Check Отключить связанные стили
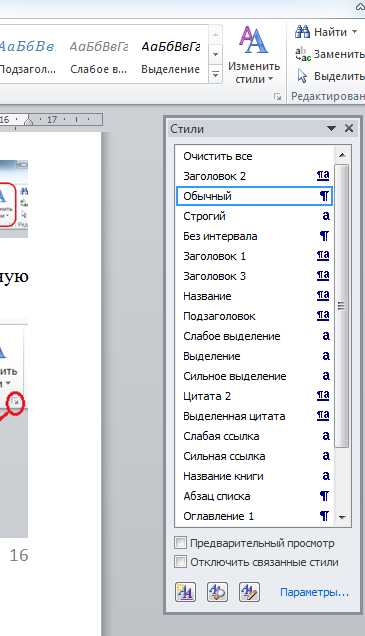This screenshot has width=365, height=636. tap(180, 562)
